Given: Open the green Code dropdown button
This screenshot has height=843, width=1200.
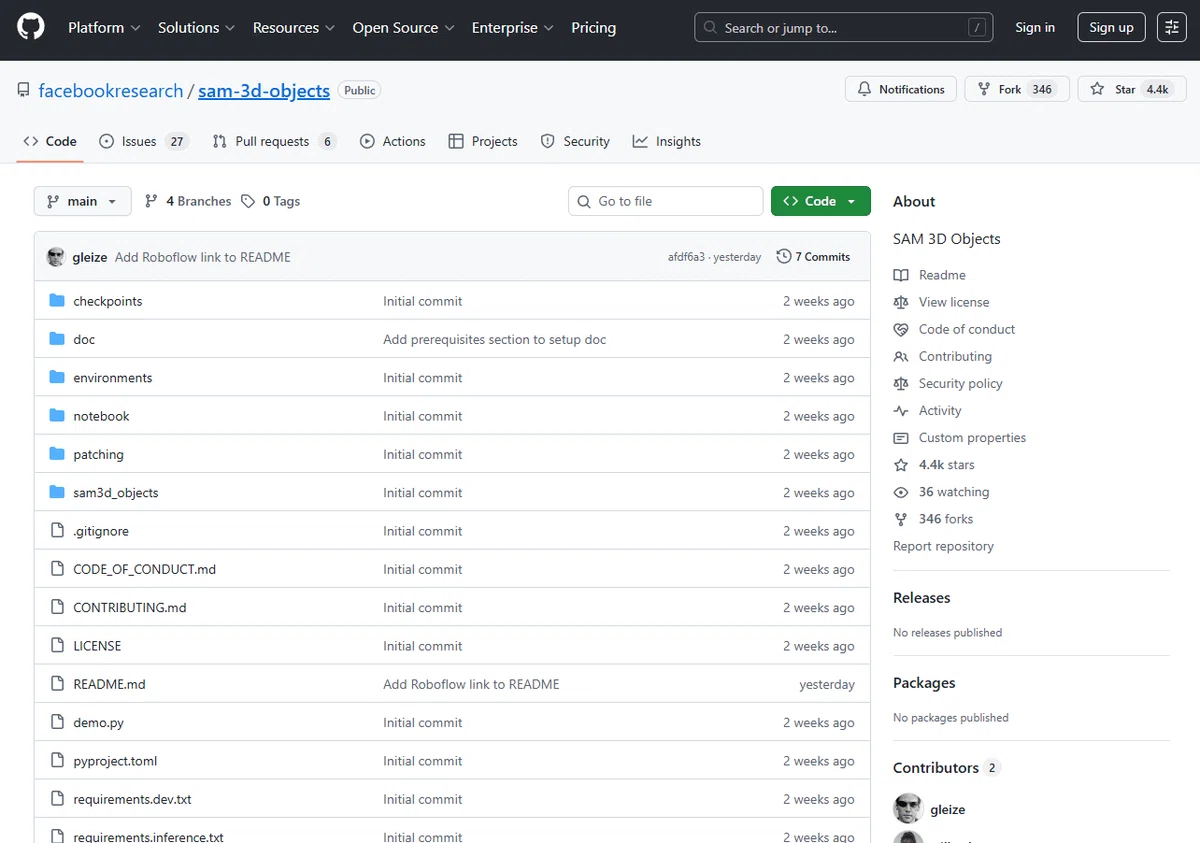Looking at the screenshot, I should [x=820, y=201].
